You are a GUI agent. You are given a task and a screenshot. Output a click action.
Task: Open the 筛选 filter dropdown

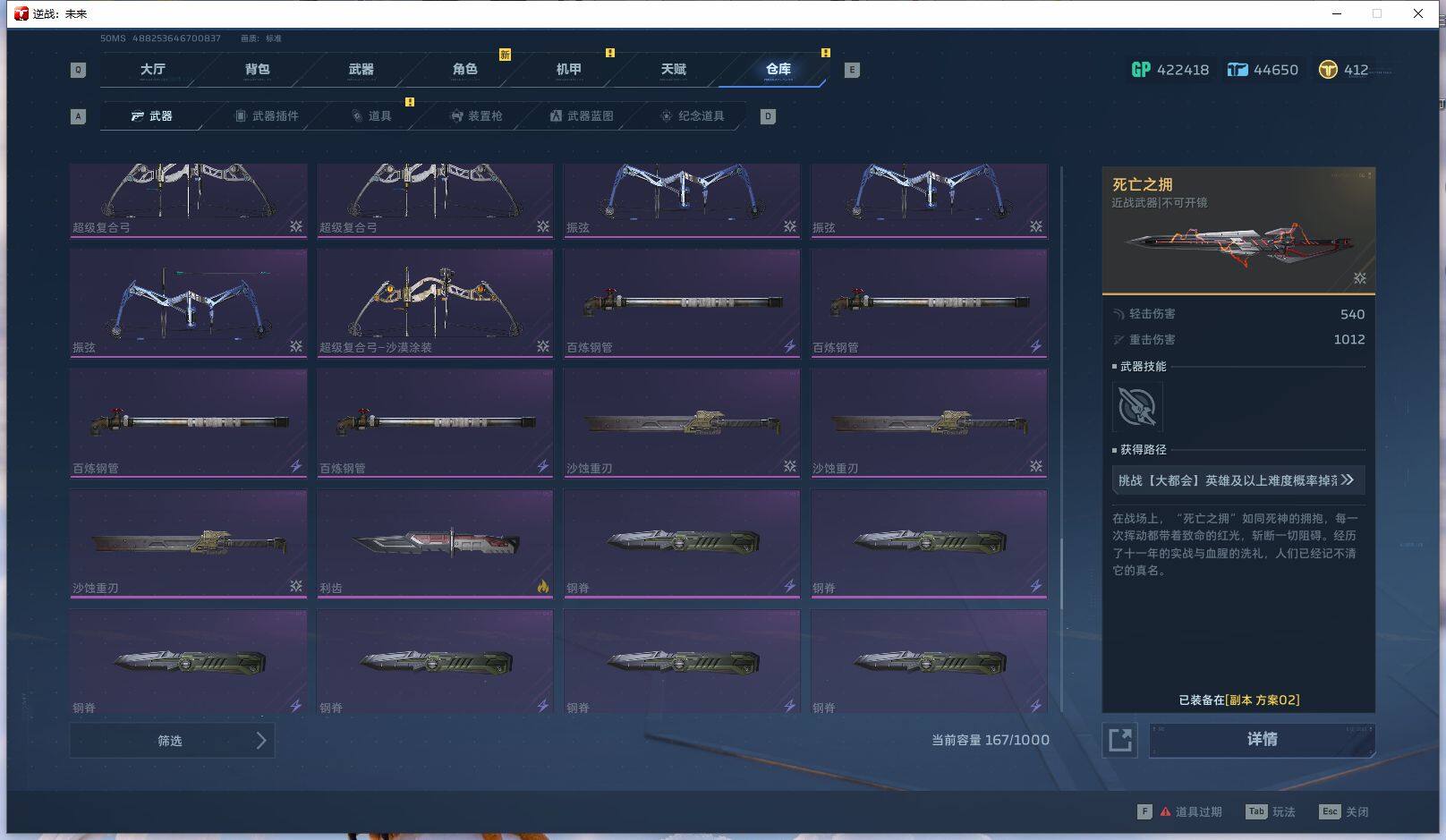point(172,741)
